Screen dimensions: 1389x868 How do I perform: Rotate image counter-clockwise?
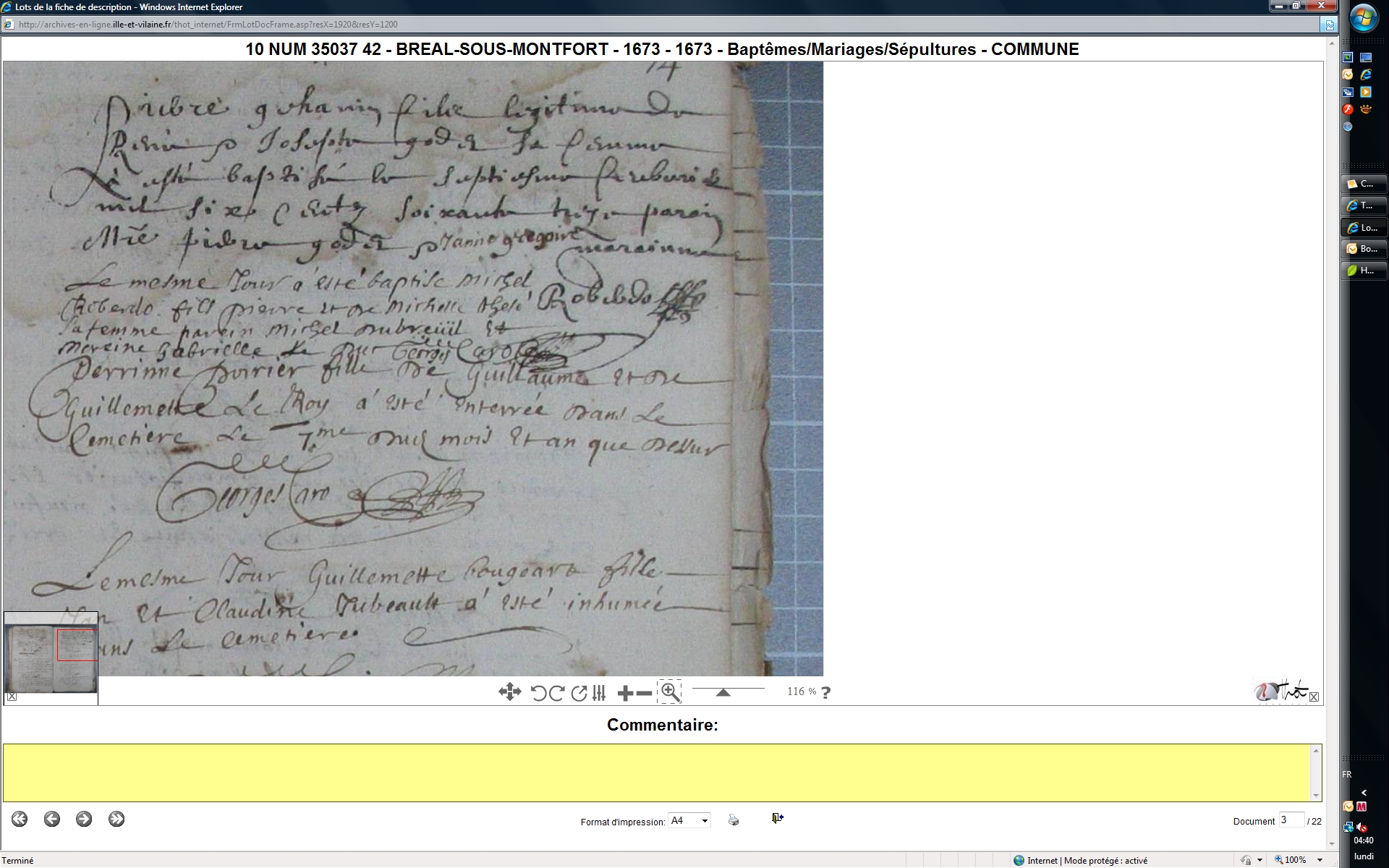tap(538, 693)
